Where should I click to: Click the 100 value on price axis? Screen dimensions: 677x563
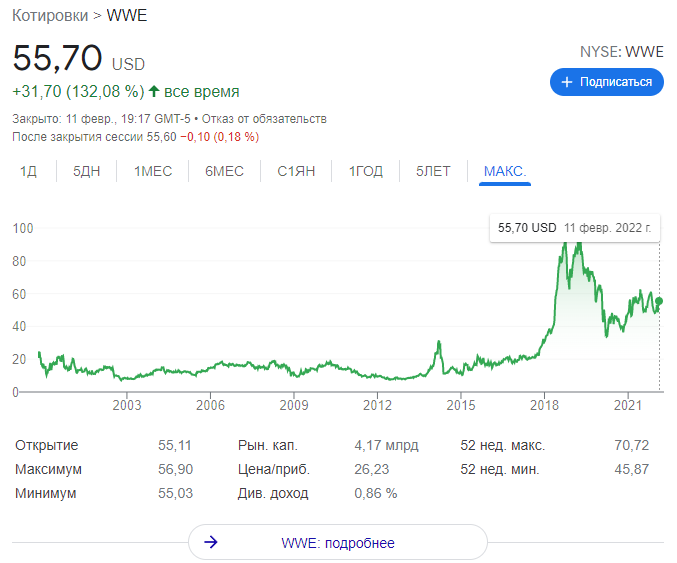click(23, 228)
